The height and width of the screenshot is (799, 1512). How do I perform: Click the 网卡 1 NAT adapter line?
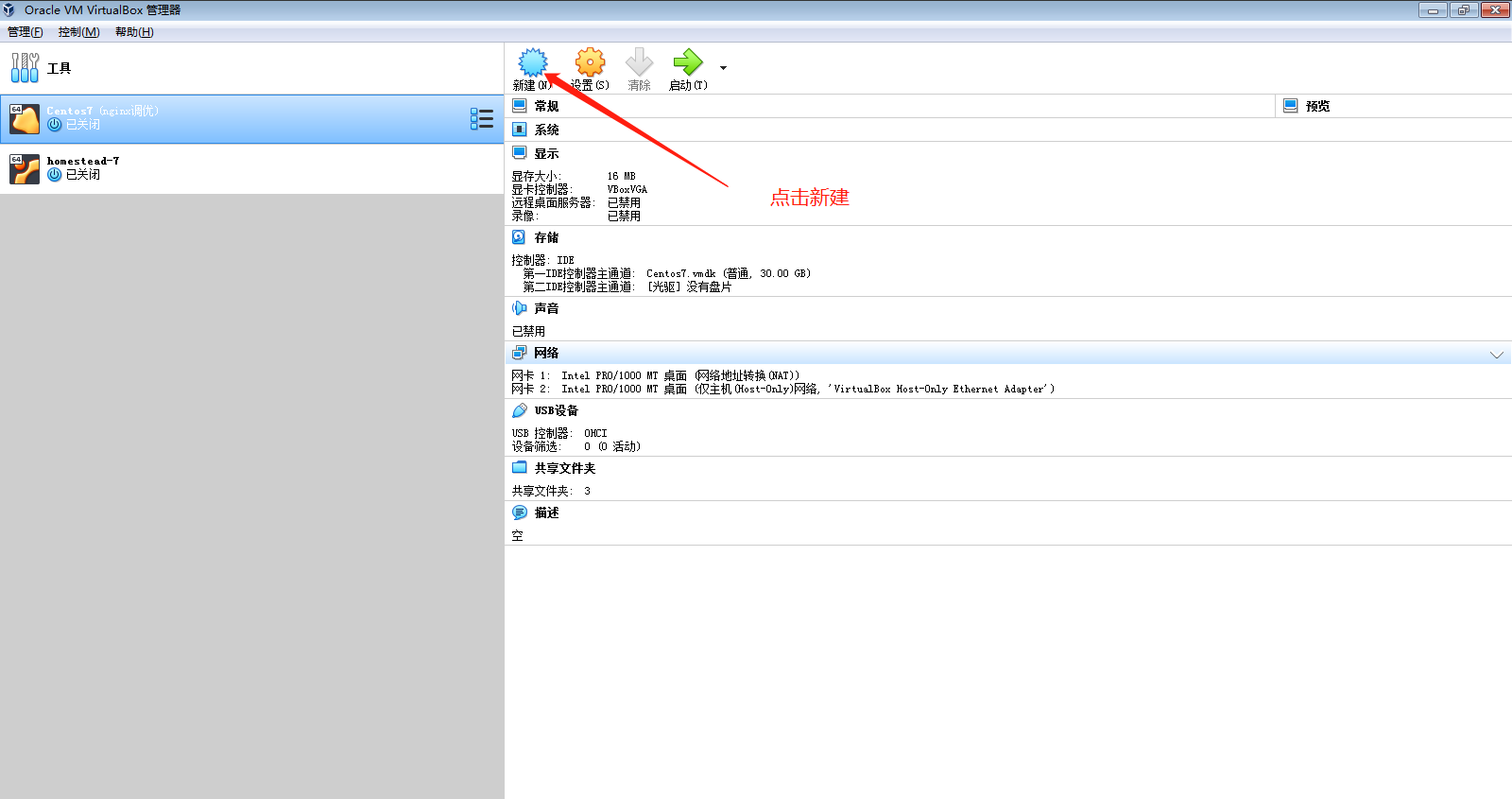point(656,375)
